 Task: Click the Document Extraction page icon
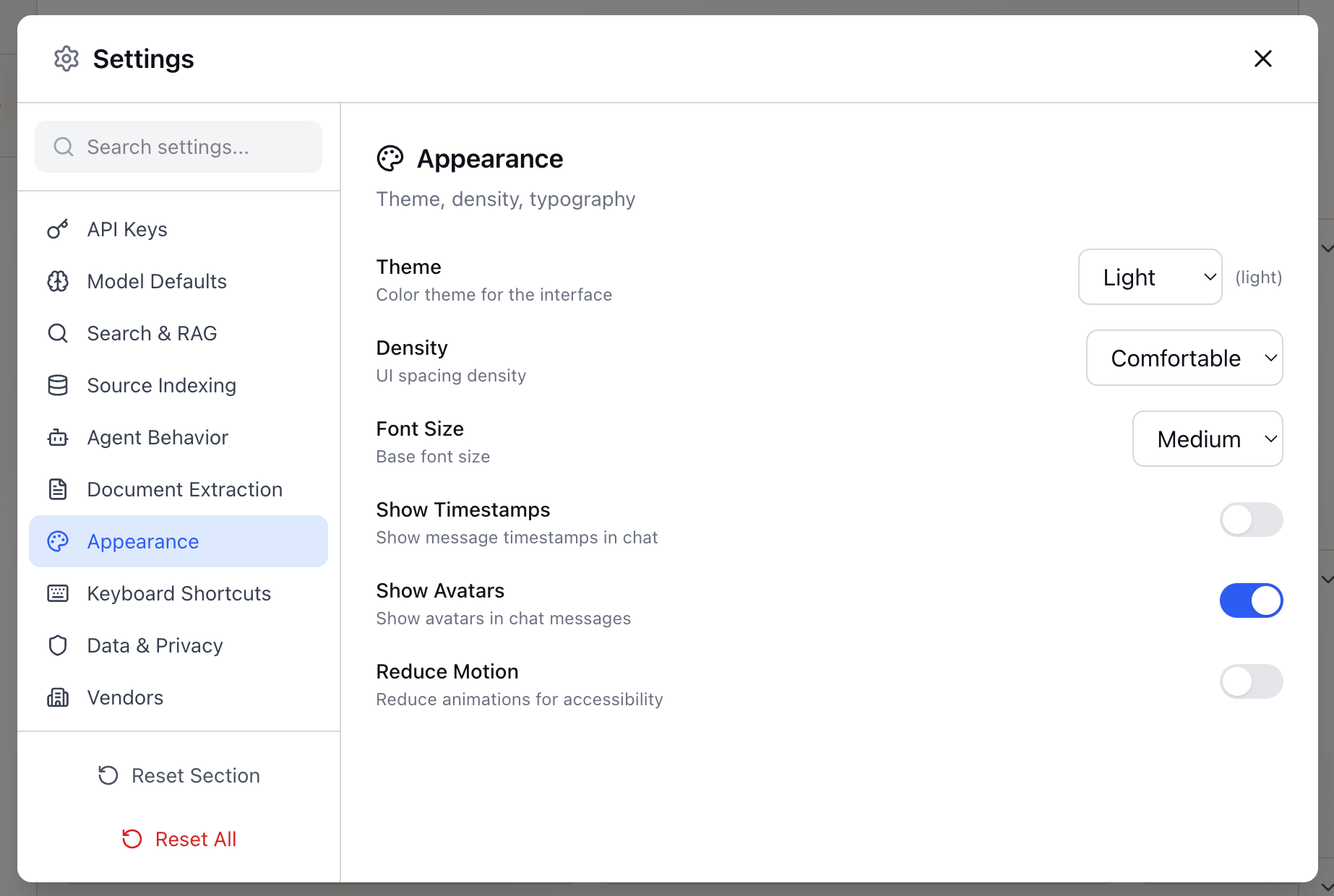(x=58, y=489)
